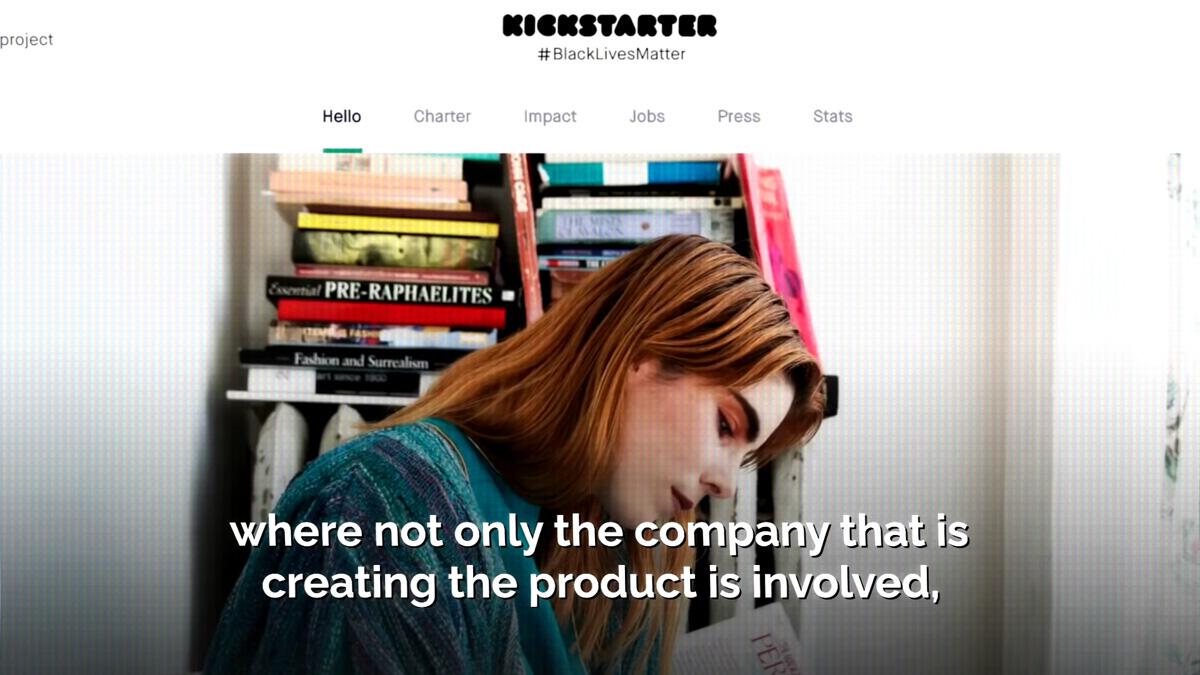
Task: Click the Fashion and Surrealism book spine
Action: coord(355,360)
